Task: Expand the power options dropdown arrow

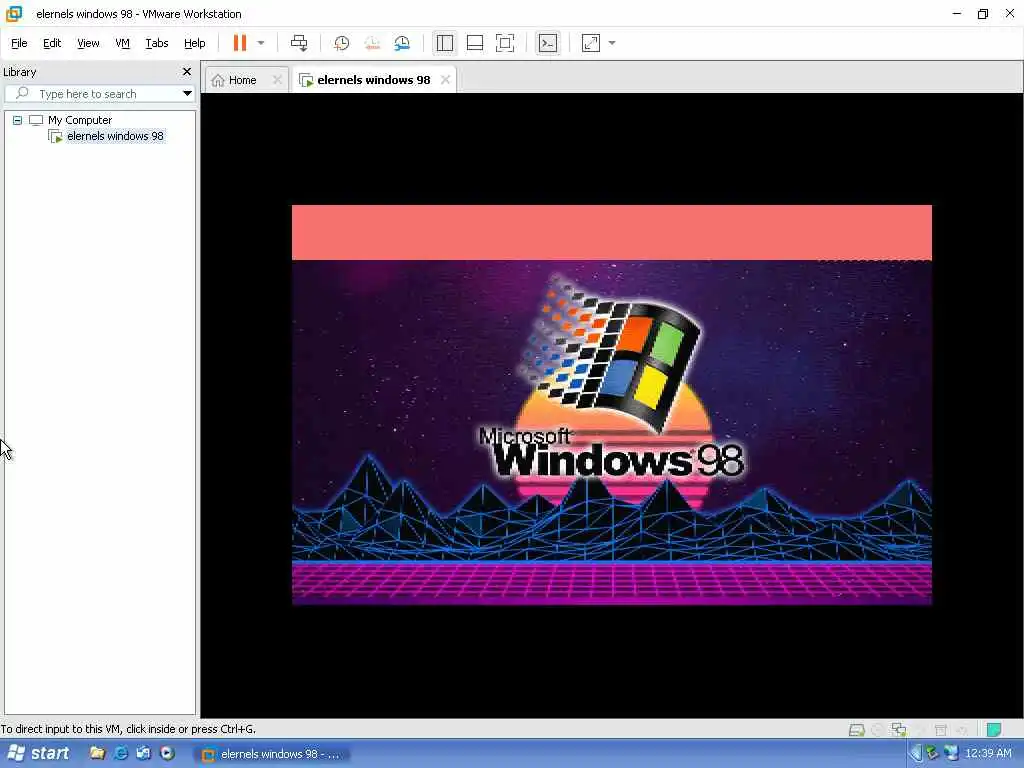Action: pos(261,43)
